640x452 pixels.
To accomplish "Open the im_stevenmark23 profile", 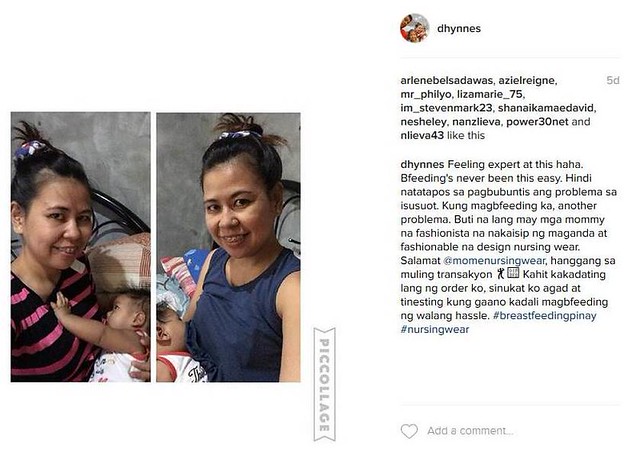I will coord(446,108).
